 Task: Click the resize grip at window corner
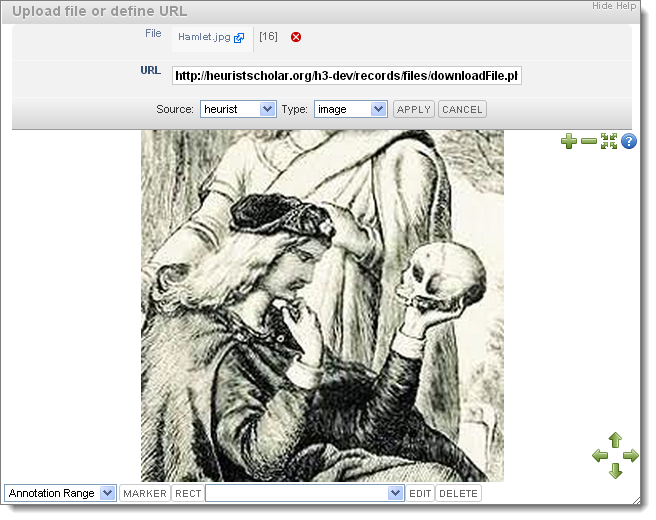(636, 500)
